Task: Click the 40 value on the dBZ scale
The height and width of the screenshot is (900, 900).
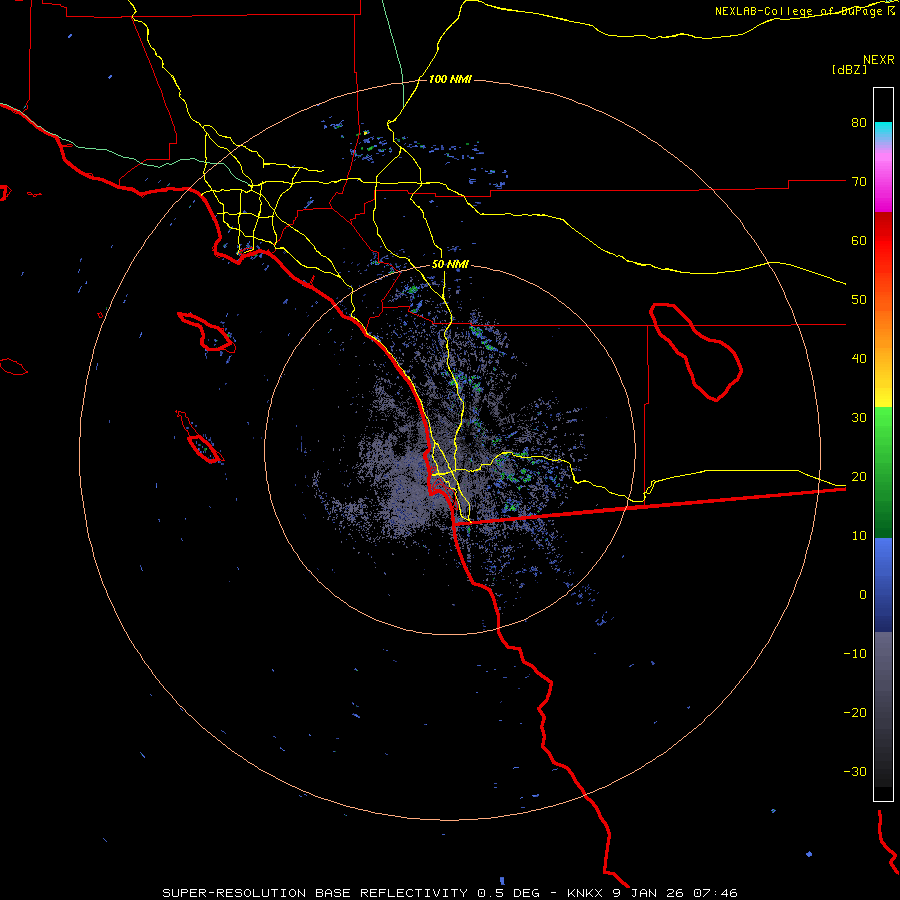Action: click(x=859, y=359)
